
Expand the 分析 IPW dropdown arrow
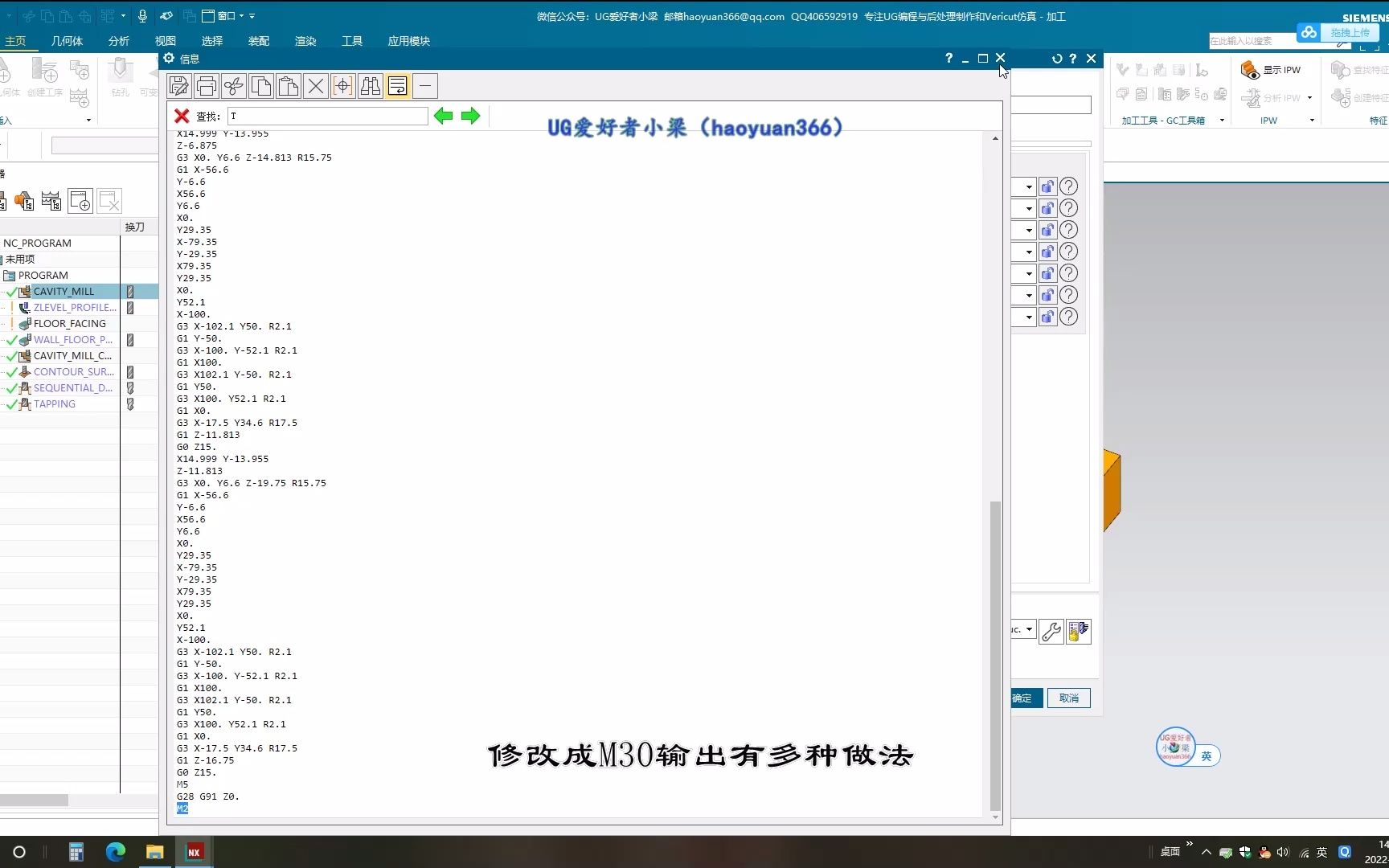click(1309, 98)
